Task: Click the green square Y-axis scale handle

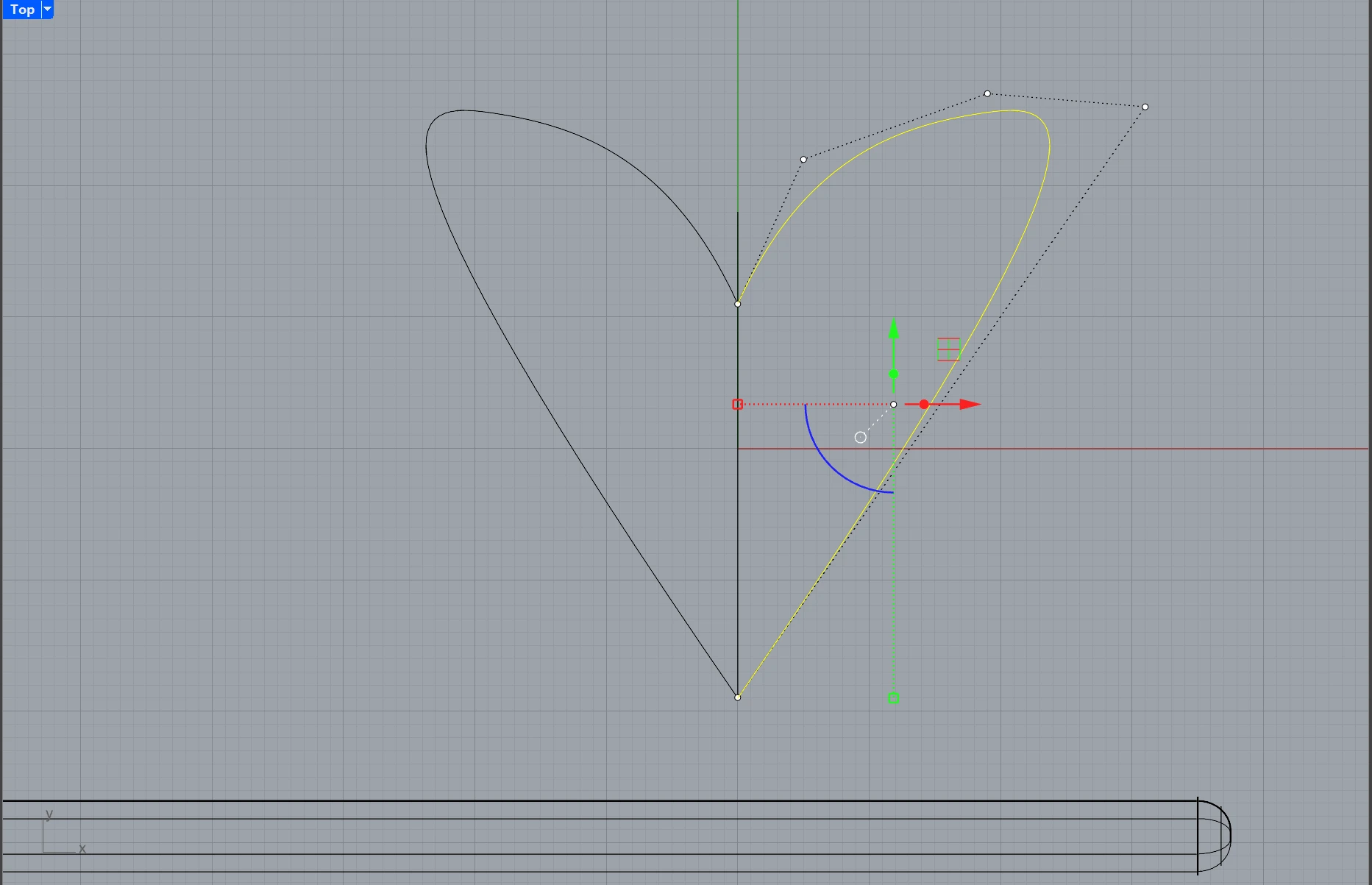Action: coord(894,698)
